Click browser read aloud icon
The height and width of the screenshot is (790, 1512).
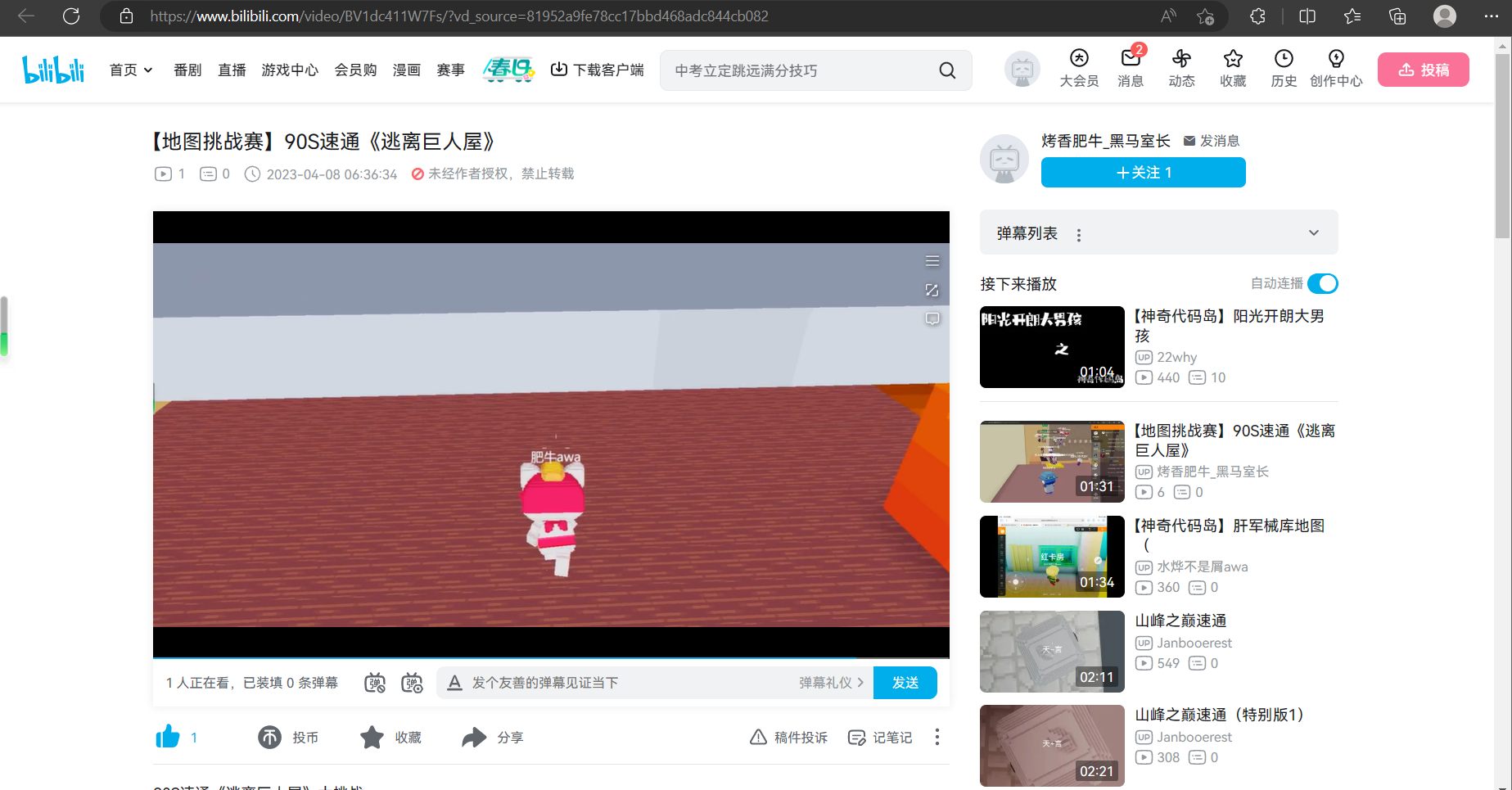[x=1168, y=16]
